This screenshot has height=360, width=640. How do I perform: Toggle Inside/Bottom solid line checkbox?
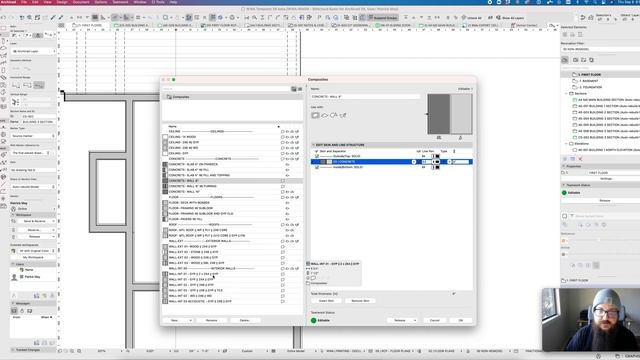pos(317,167)
